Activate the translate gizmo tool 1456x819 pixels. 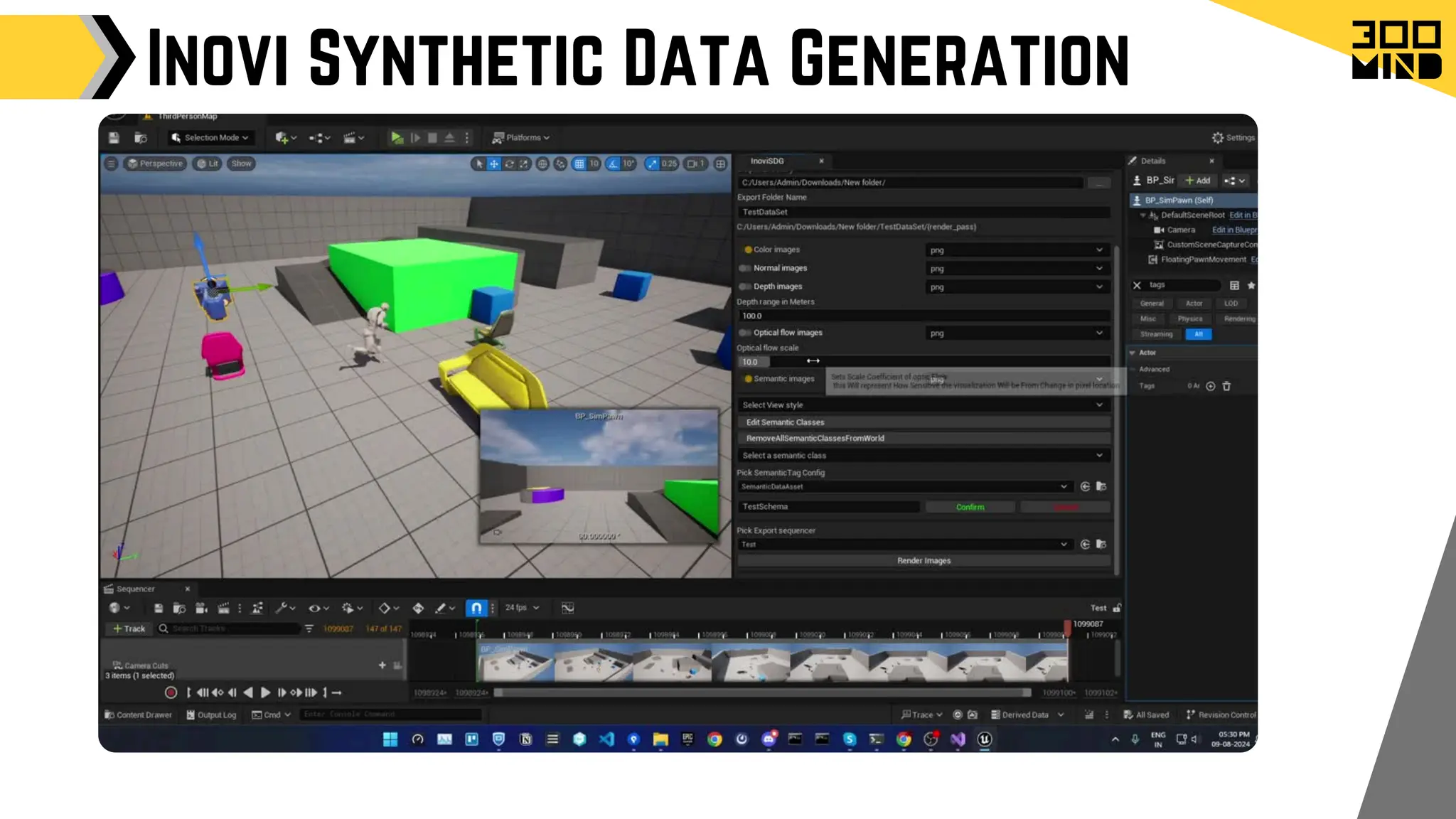point(494,164)
